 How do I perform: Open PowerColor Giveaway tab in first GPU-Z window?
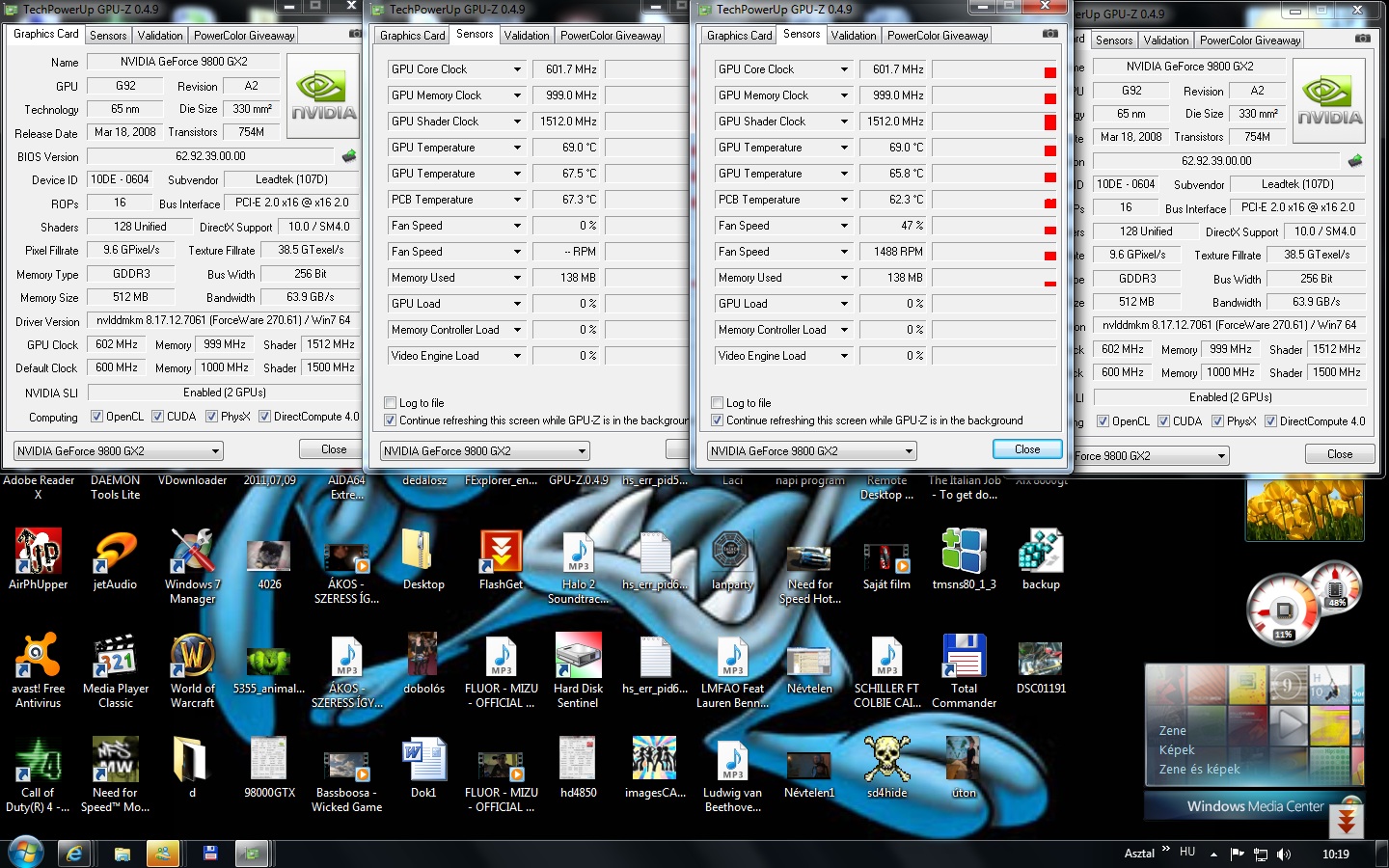244,35
